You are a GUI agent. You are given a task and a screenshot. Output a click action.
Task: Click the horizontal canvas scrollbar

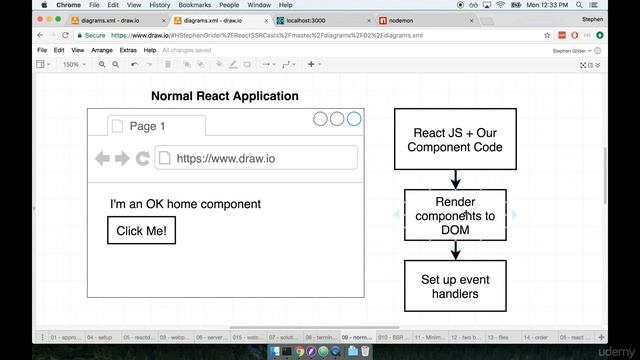[314, 327]
